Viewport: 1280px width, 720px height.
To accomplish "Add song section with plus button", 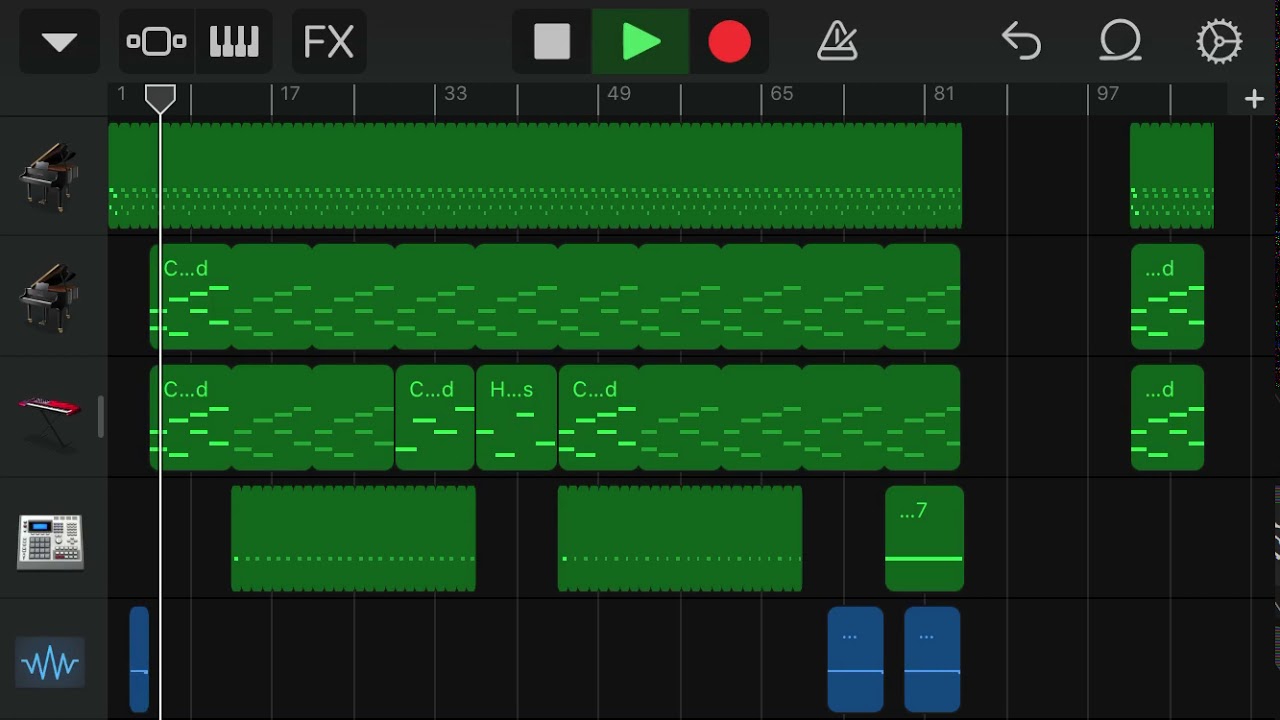I will pyautogui.click(x=1254, y=98).
